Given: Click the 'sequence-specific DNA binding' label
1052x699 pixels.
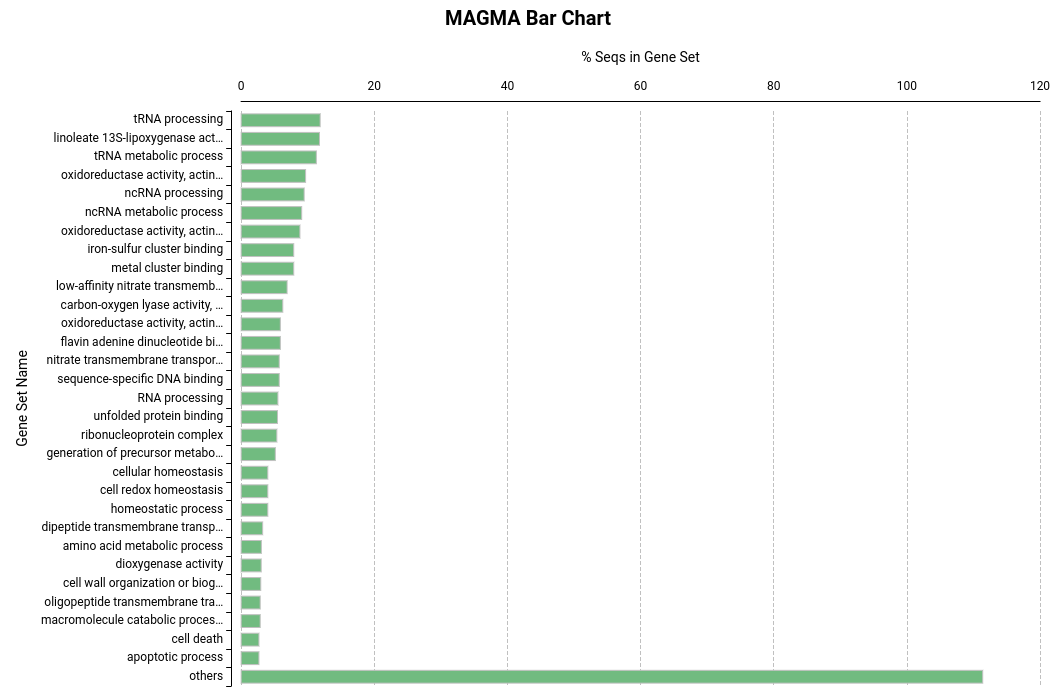Looking at the screenshot, I should (140, 379).
